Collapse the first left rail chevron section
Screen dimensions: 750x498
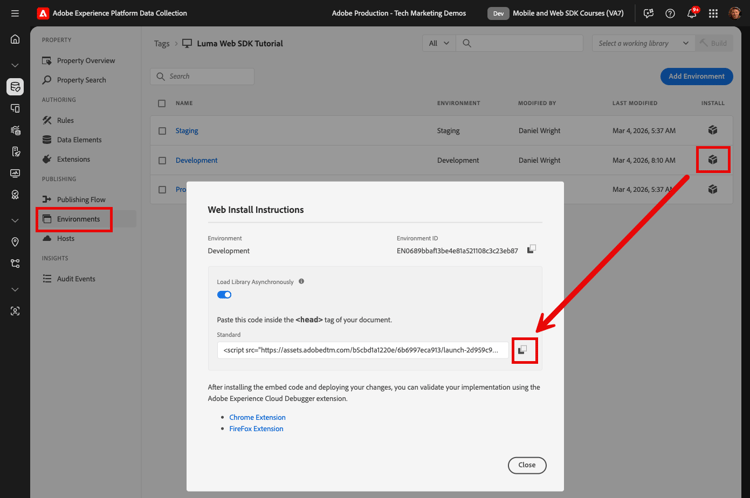click(15, 65)
